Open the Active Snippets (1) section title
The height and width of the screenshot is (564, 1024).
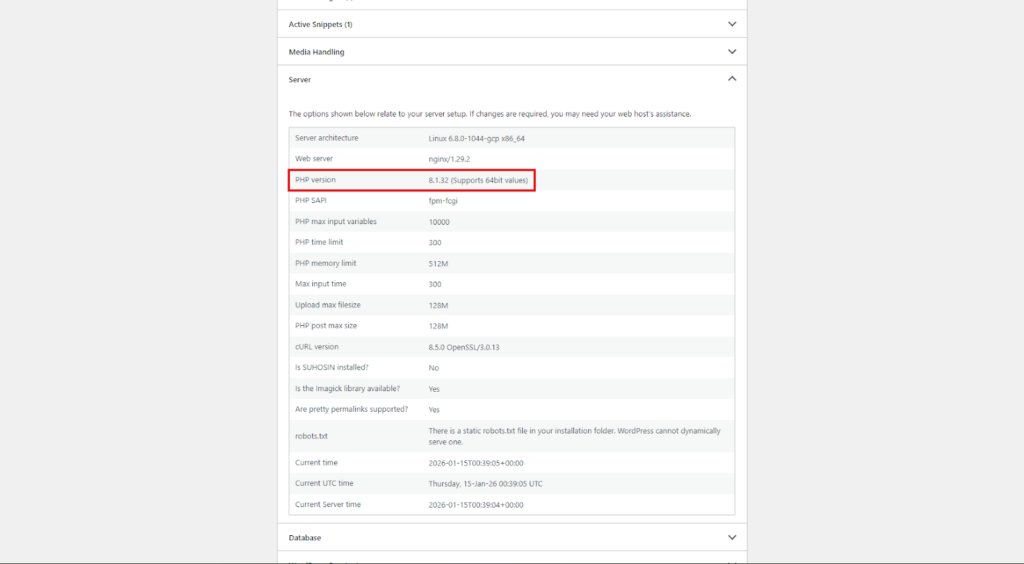tap(320, 24)
